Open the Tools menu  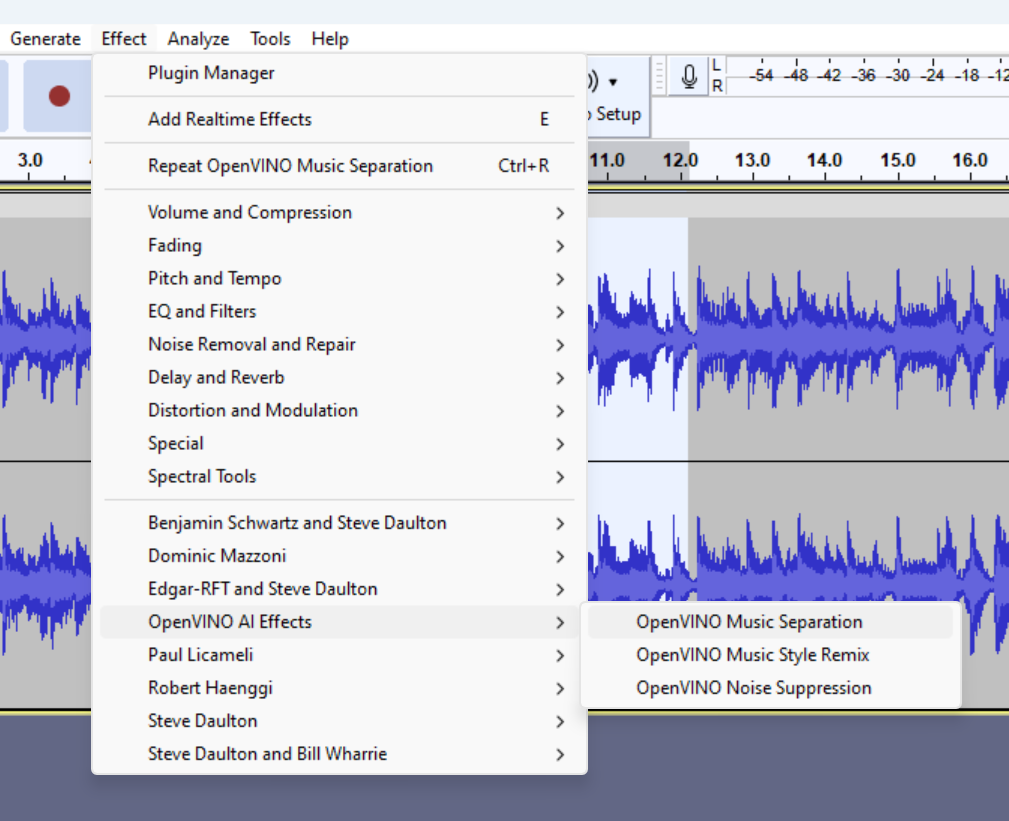coord(270,39)
